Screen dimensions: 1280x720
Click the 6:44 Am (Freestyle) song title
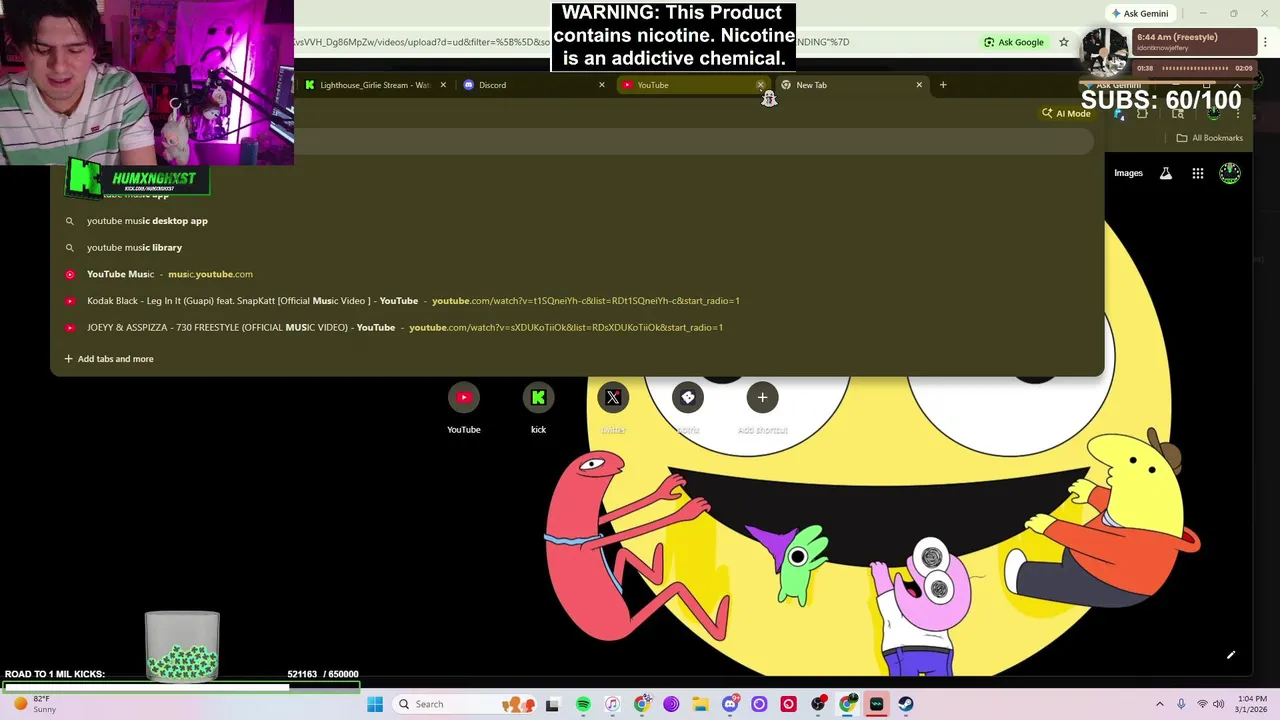coord(1177,37)
